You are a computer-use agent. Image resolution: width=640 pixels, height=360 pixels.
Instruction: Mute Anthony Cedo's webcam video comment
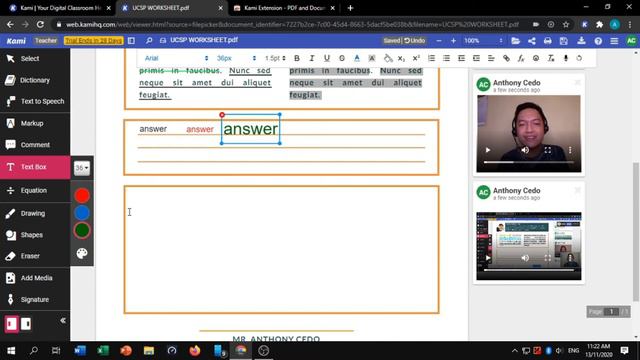click(x=525, y=150)
